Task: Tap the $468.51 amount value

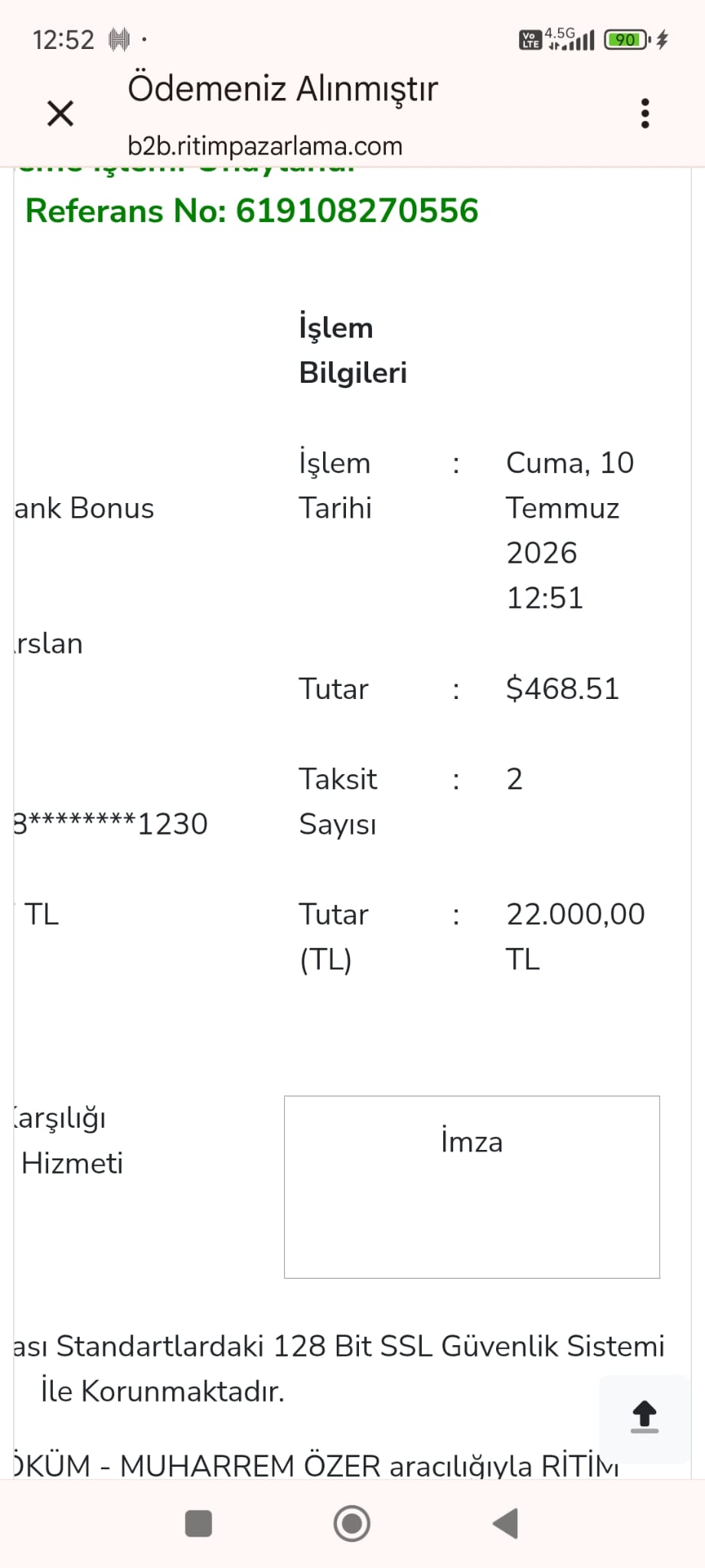Action: click(563, 688)
